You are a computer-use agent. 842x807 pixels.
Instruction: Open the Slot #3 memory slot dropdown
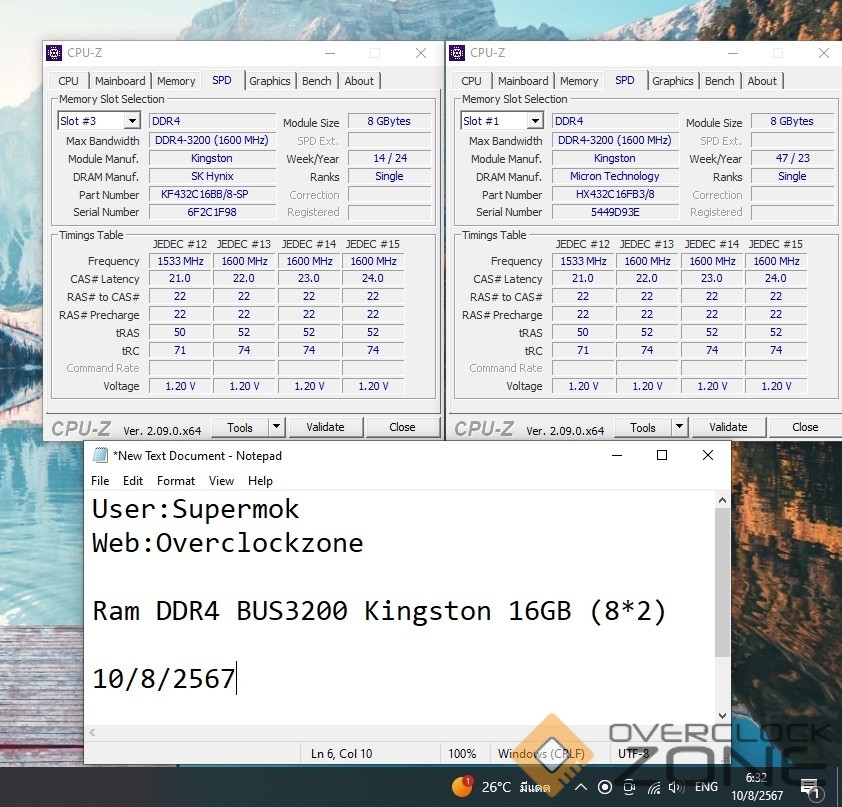pos(132,121)
